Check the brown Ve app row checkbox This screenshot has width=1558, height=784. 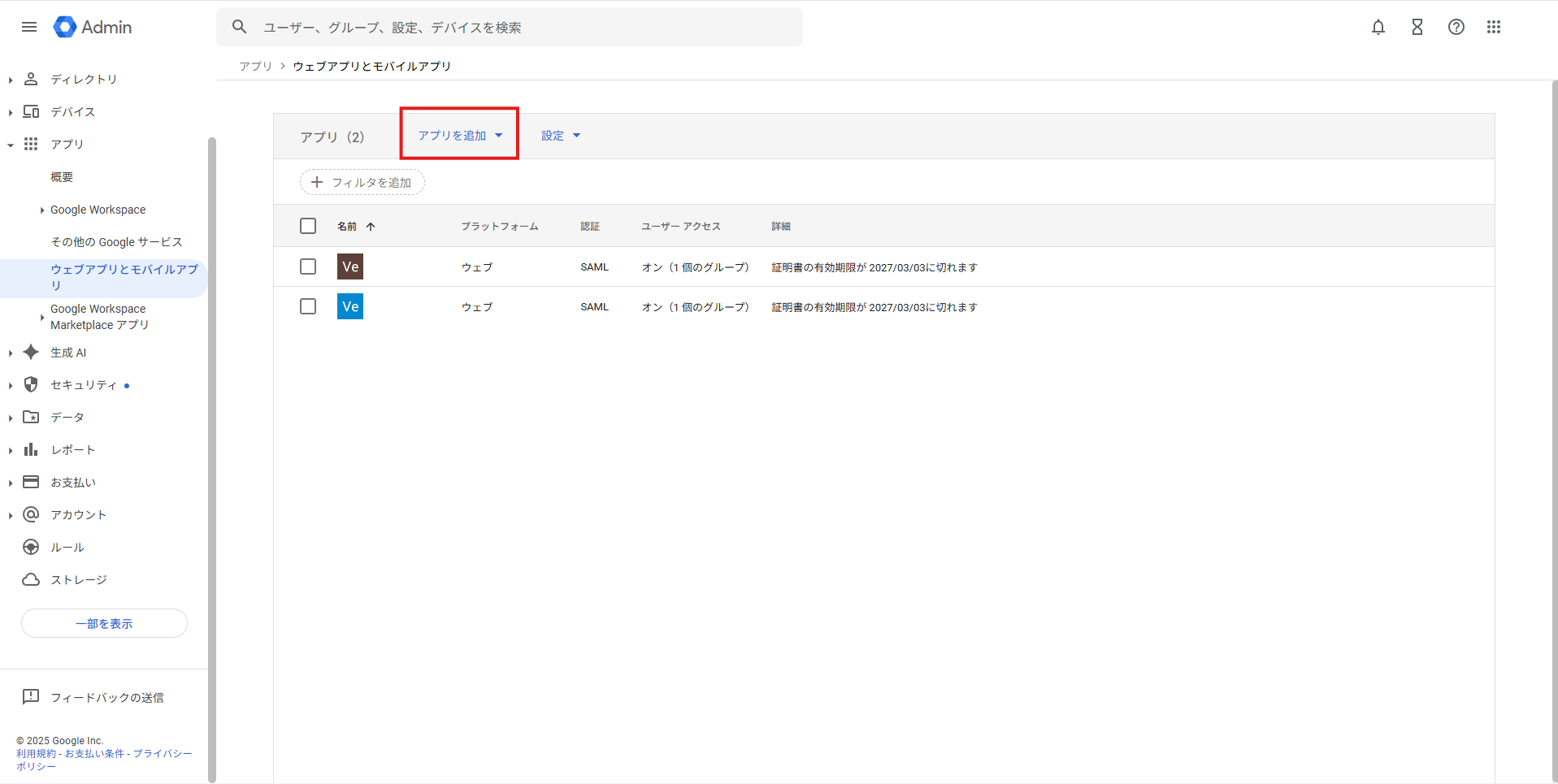[x=308, y=266]
